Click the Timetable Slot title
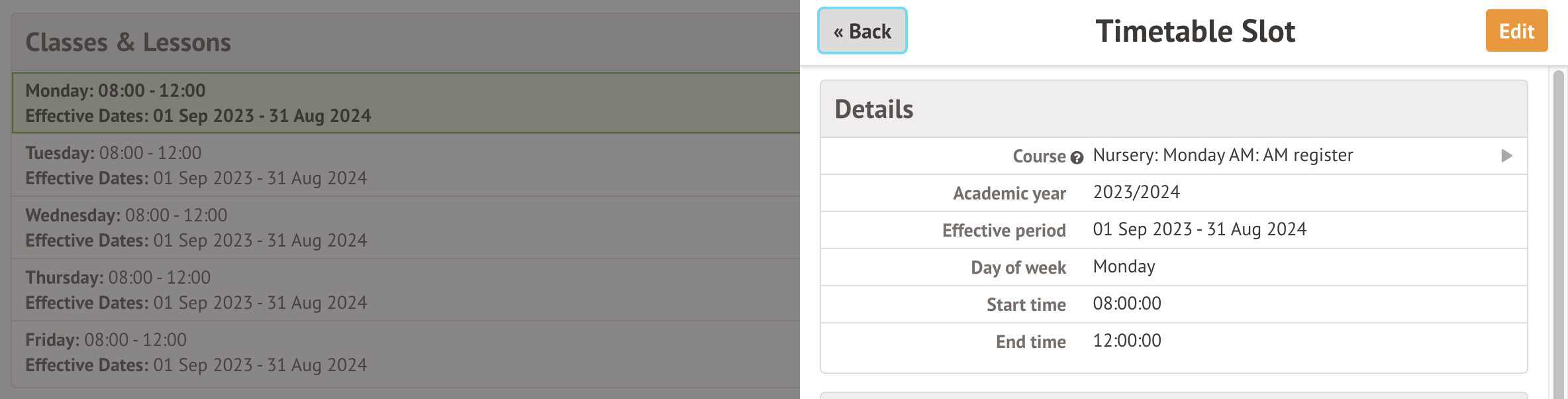 click(1195, 31)
